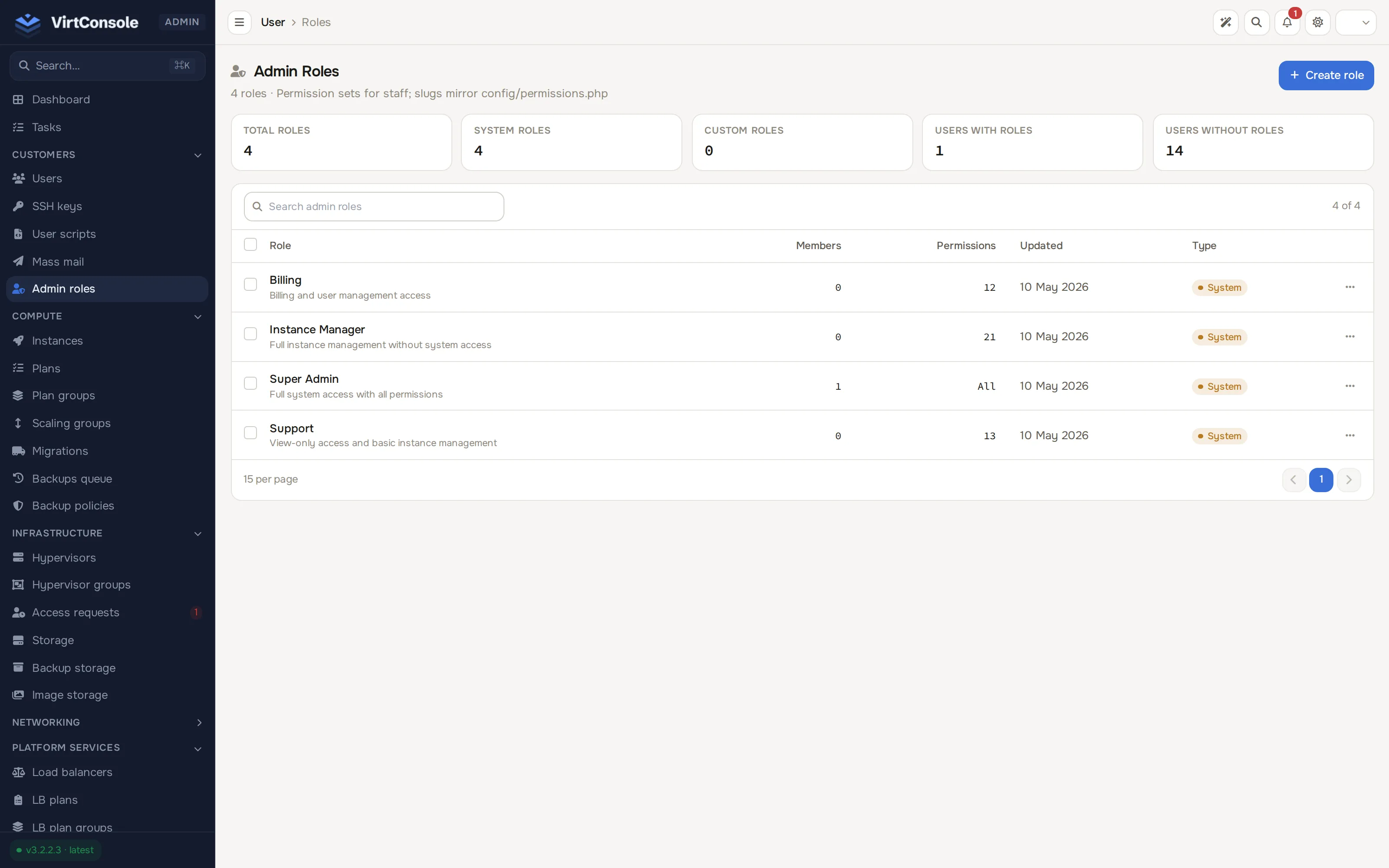Click the Instances rocket icon
The image size is (1389, 868).
[18, 340]
